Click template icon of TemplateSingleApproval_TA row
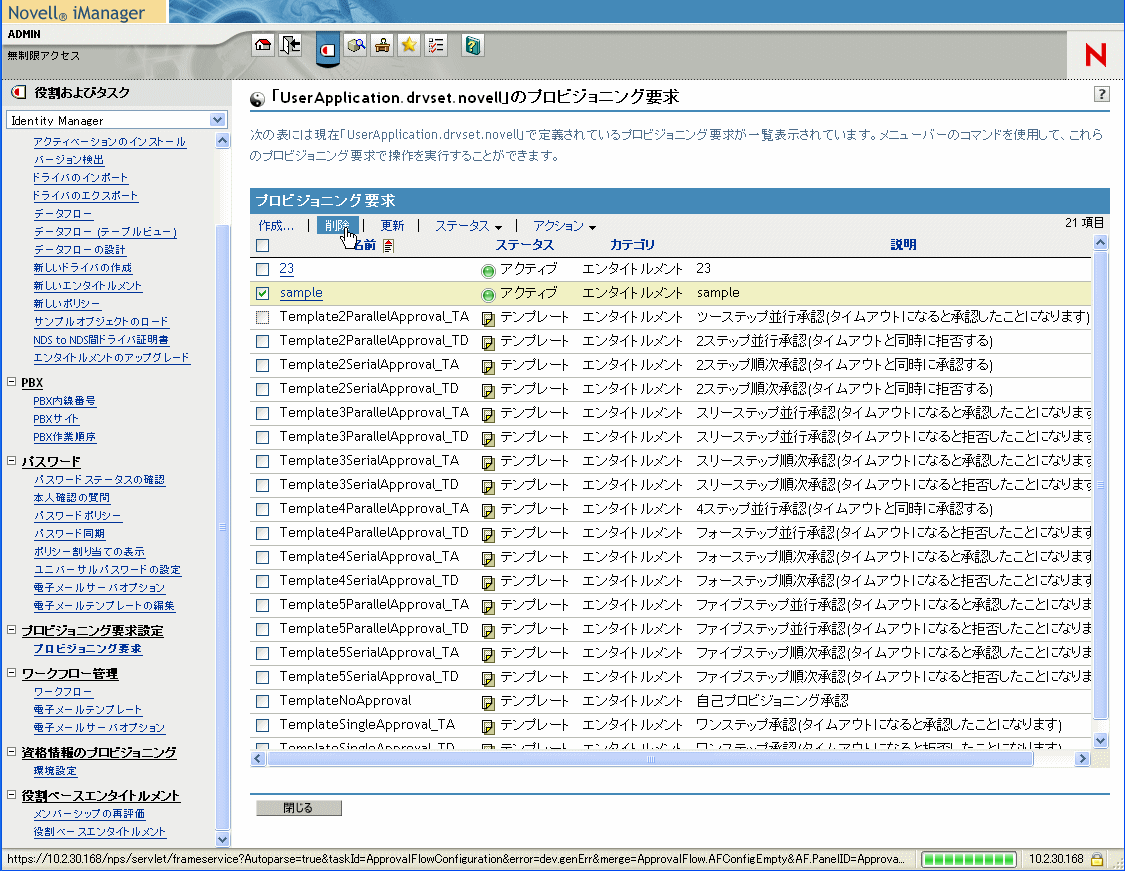1125x871 pixels. 488,727
